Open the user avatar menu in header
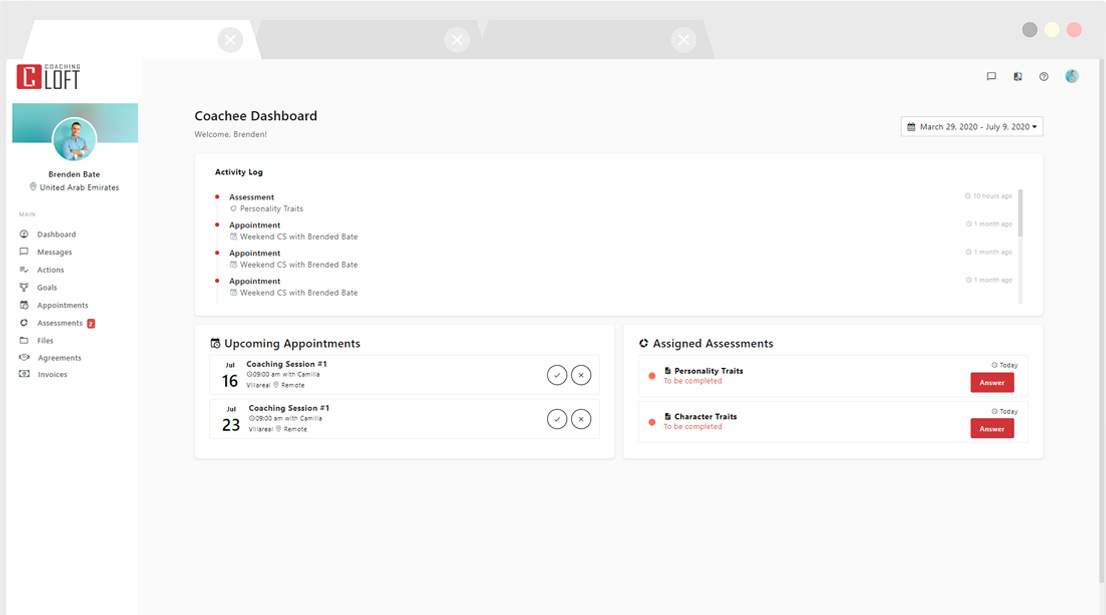This screenshot has width=1106, height=615. (x=1072, y=76)
